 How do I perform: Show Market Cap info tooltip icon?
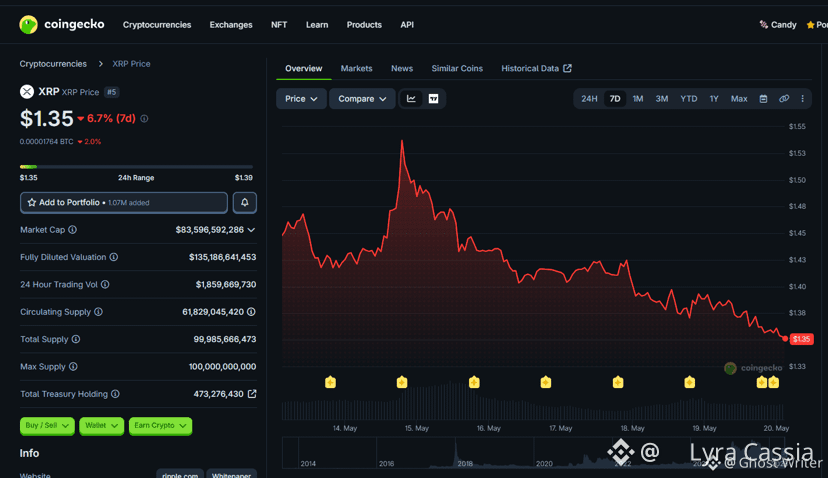pos(72,230)
